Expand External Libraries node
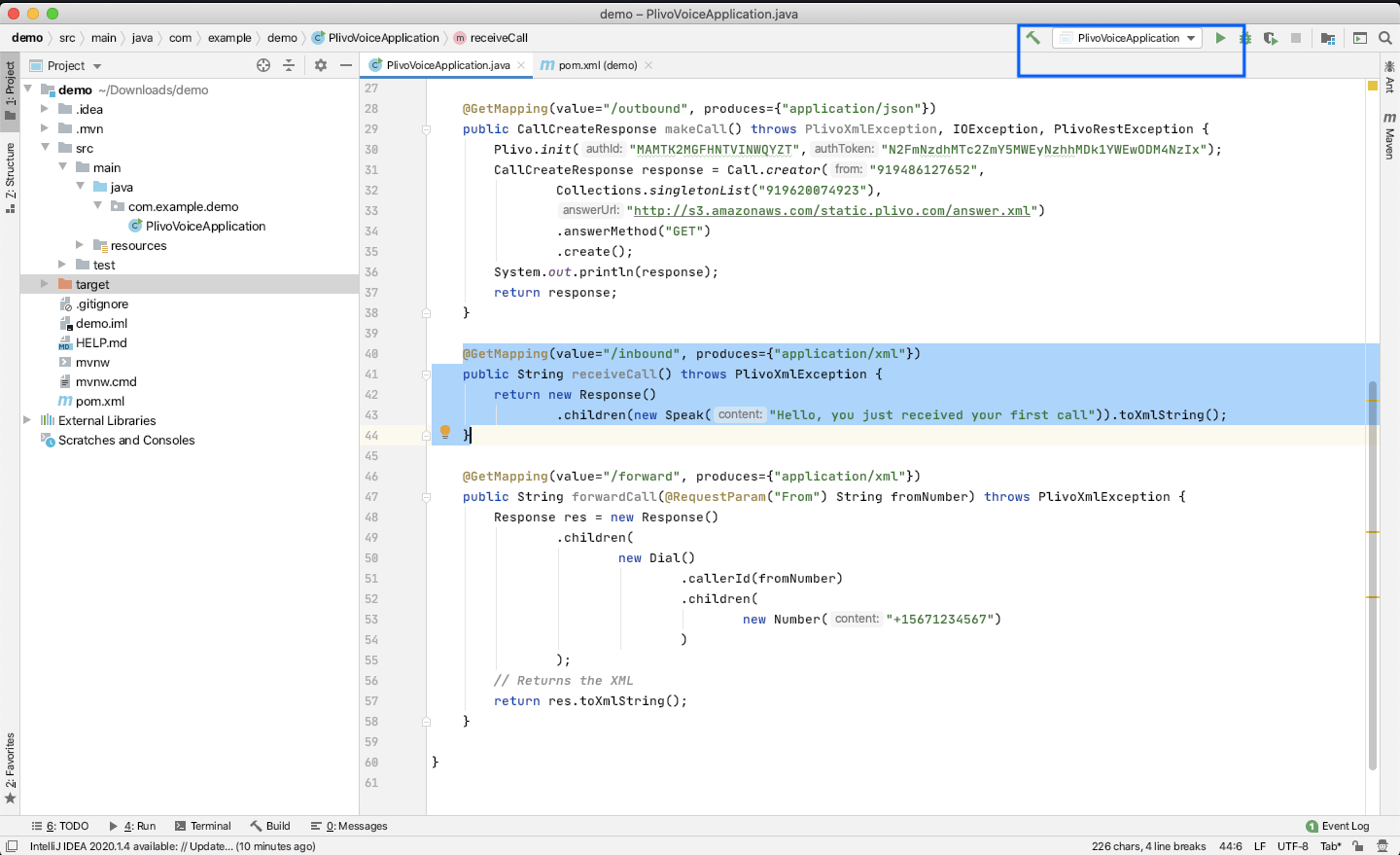The image size is (1400, 855). click(x=27, y=420)
